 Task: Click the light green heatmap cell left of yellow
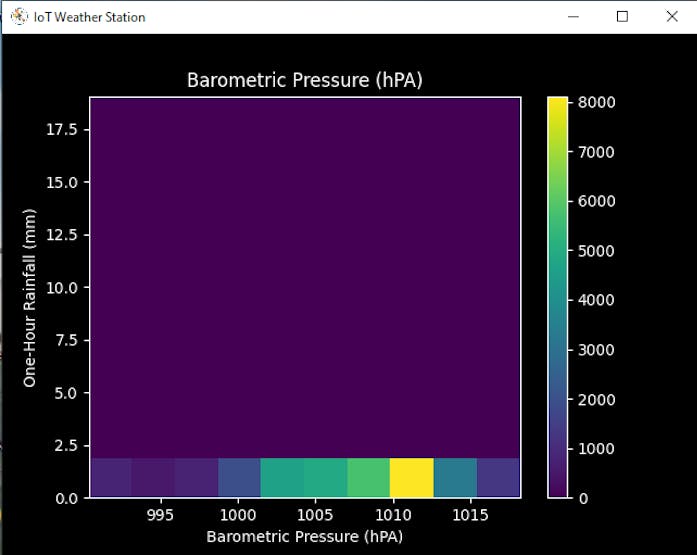369,478
